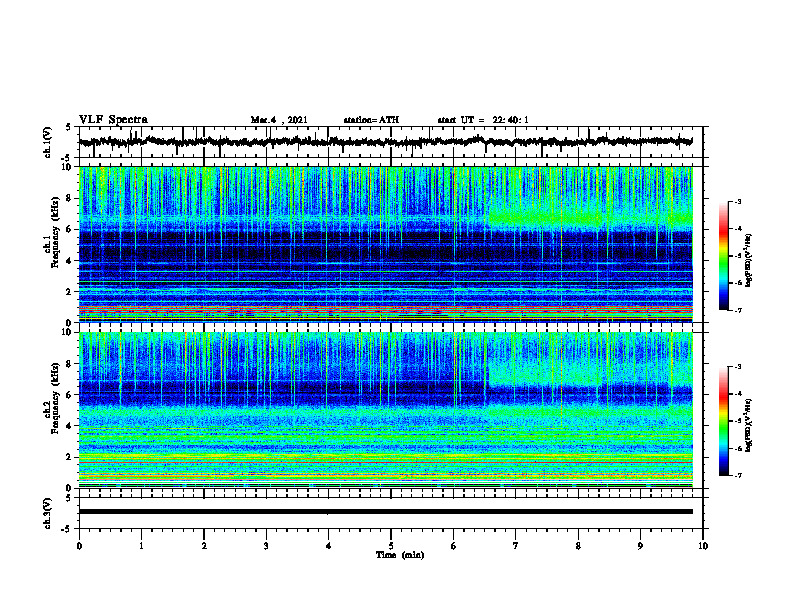792x612 pixels.
Task: Click the "4" tick on ch.1 frequency axis
Action: (x=70, y=261)
